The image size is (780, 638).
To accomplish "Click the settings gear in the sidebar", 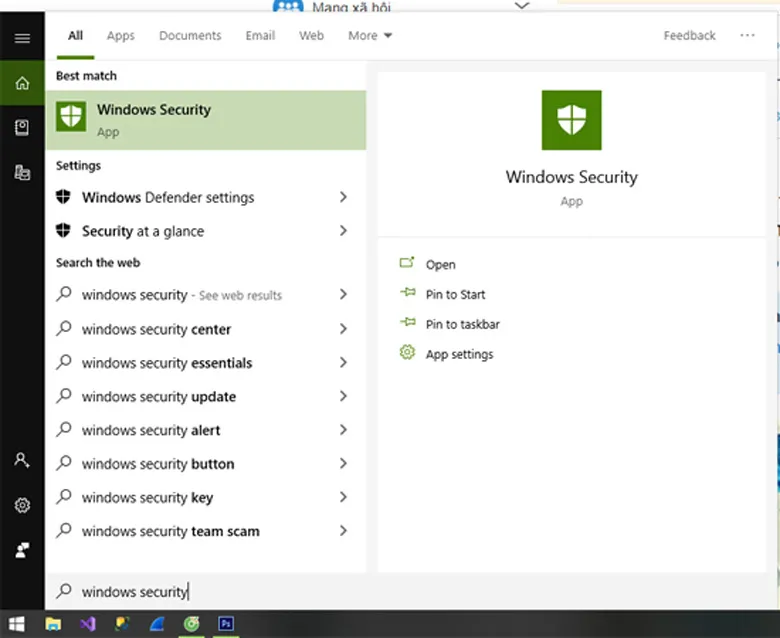I will click(22, 506).
